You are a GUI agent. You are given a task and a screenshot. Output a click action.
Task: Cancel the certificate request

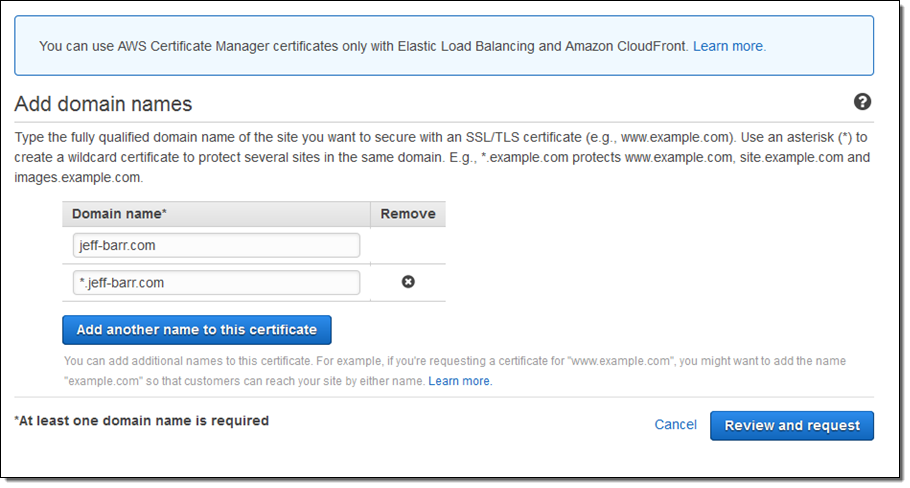pyautogui.click(x=675, y=425)
